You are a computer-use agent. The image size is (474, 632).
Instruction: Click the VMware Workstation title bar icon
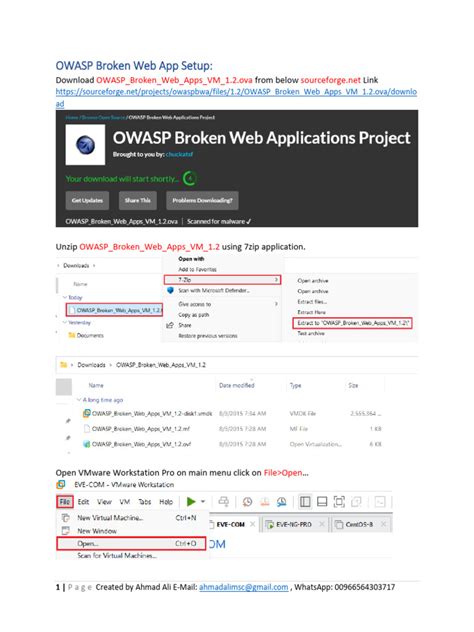click(x=61, y=484)
